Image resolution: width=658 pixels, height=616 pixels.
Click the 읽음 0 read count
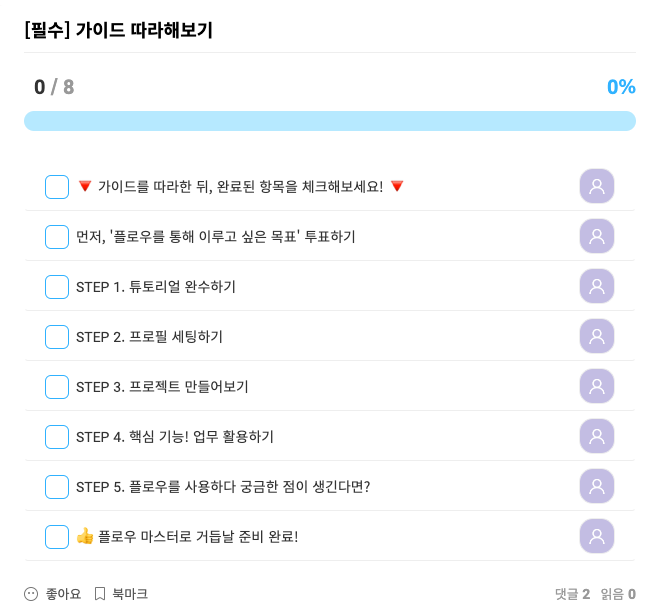(x=618, y=594)
